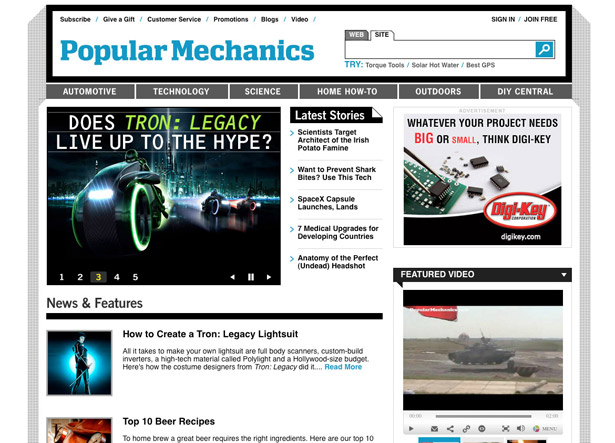
Task: Open SpaceX Capsule Launches, Lands story
Action: [x=328, y=203]
